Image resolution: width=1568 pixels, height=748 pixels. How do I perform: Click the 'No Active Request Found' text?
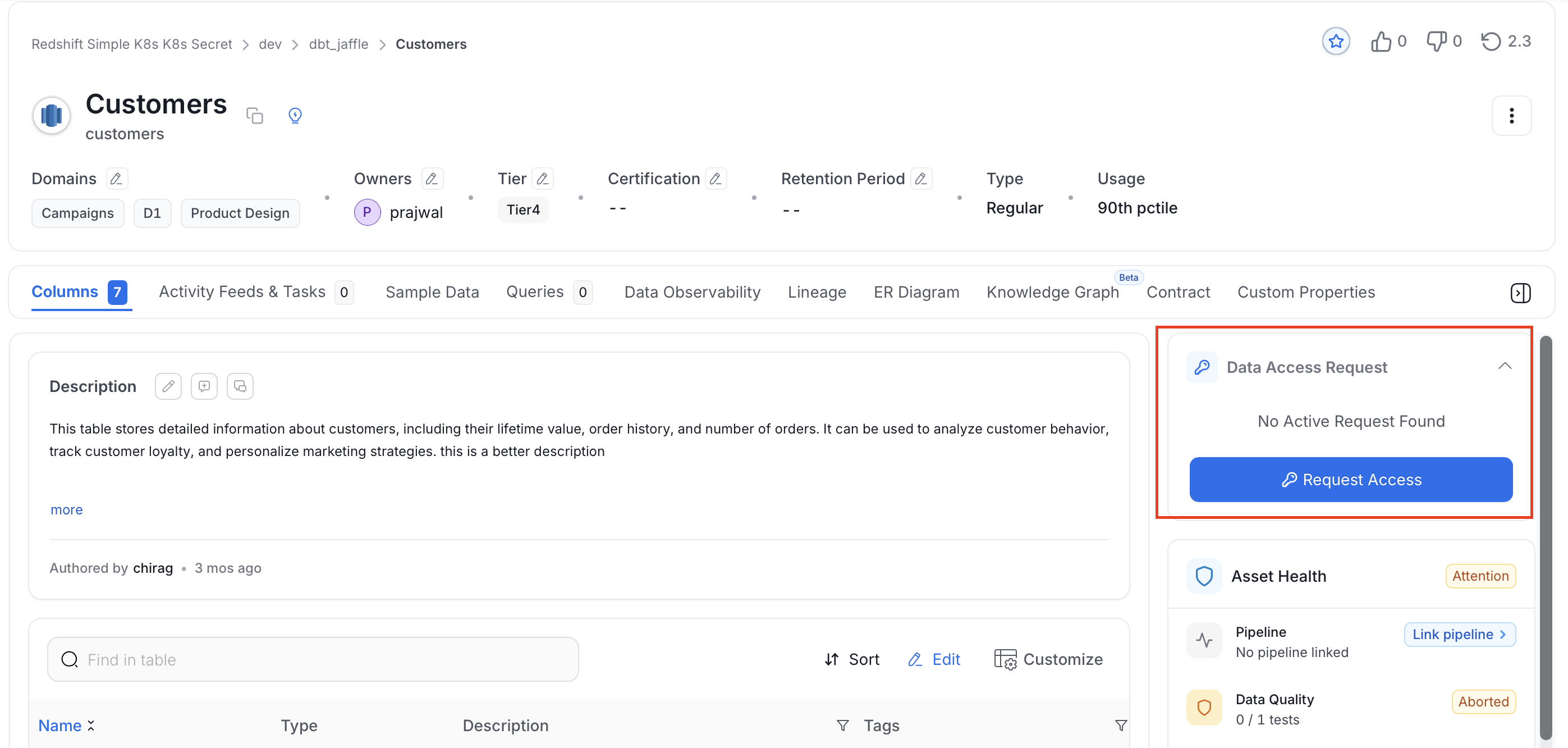pyautogui.click(x=1351, y=422)
